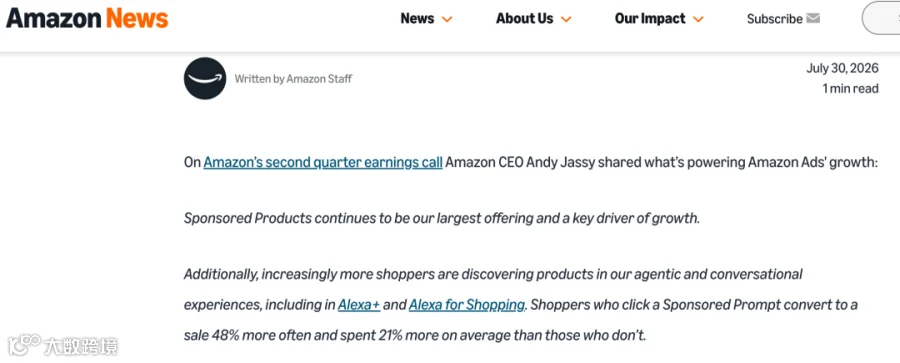Click the Subscribe envelope icon

813,18
